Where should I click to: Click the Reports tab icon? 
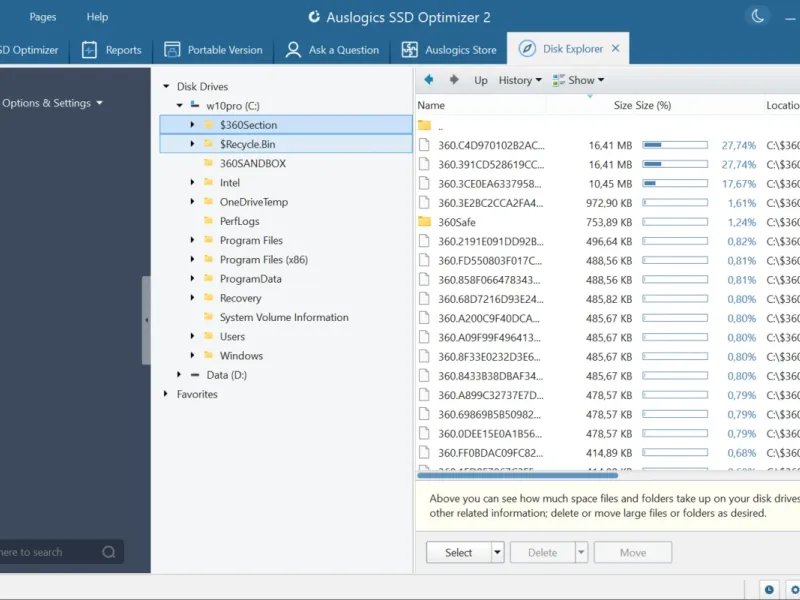89,49
